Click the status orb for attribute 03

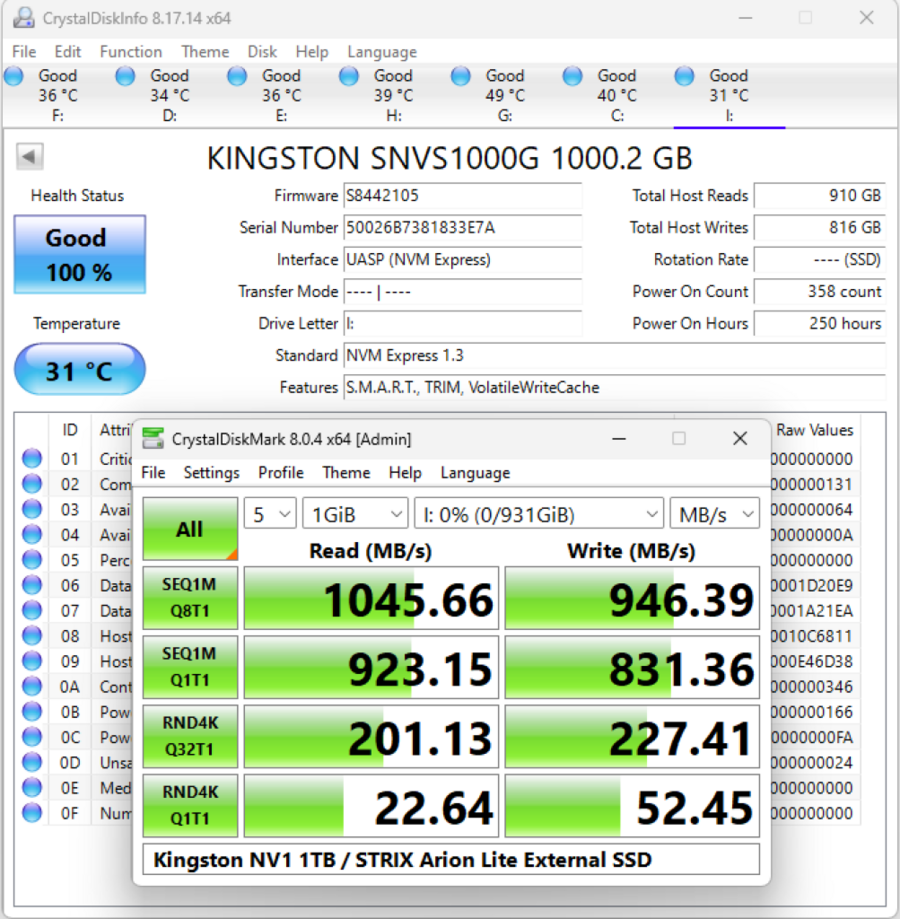[32, 509]
